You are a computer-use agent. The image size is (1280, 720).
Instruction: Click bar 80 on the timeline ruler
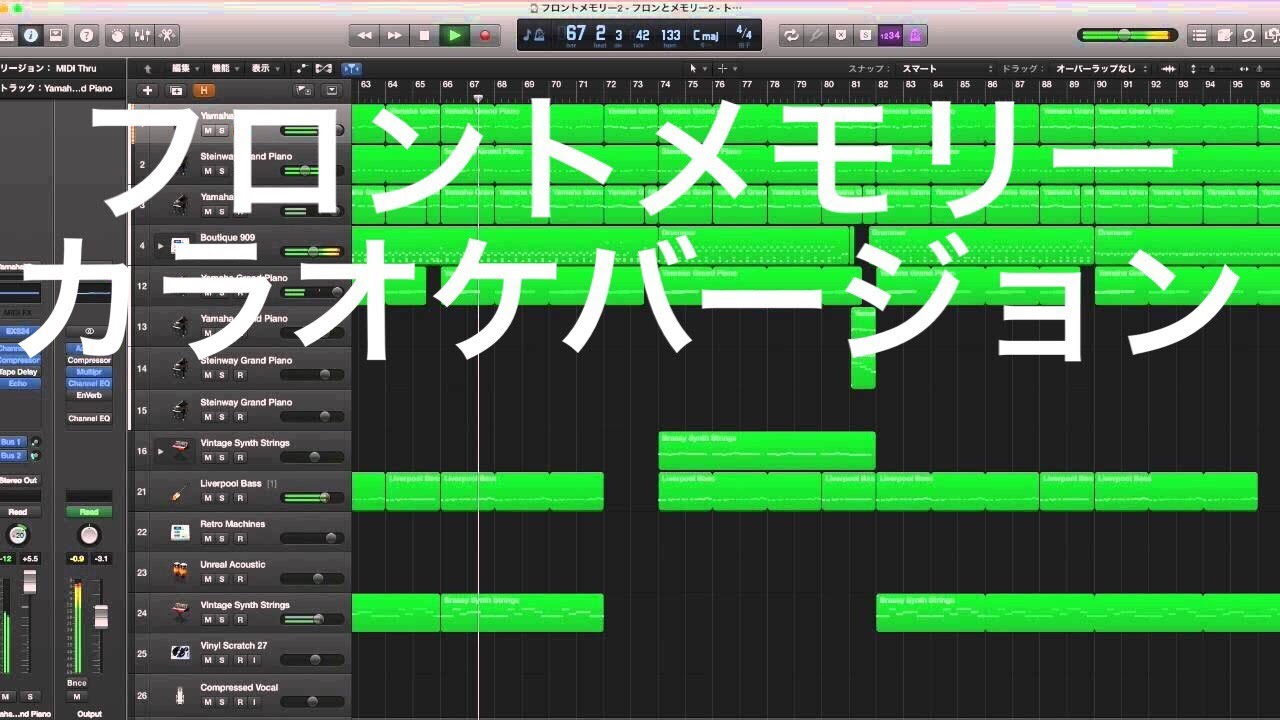click(x=829, y=85)
